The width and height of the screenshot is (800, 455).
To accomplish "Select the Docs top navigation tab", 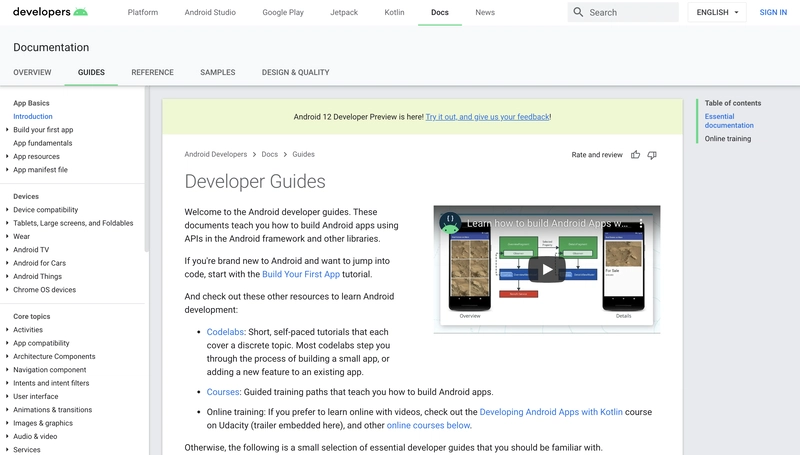I will (440, 12).
